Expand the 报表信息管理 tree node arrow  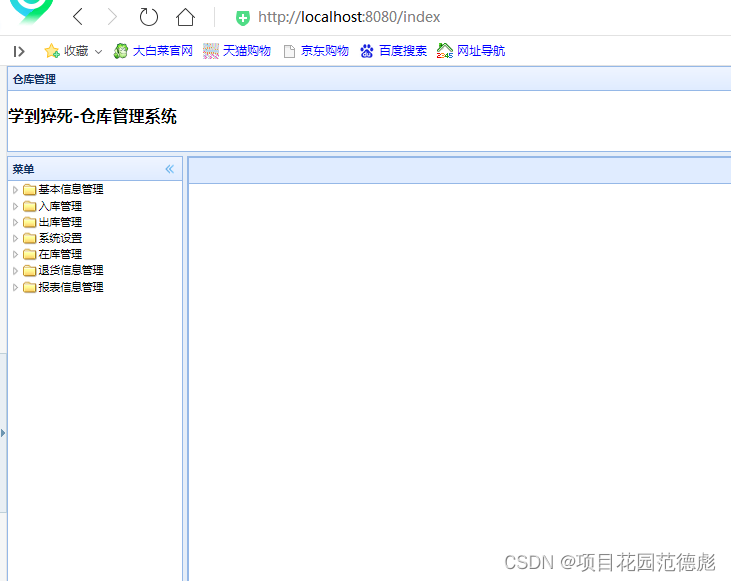point(15,287)
